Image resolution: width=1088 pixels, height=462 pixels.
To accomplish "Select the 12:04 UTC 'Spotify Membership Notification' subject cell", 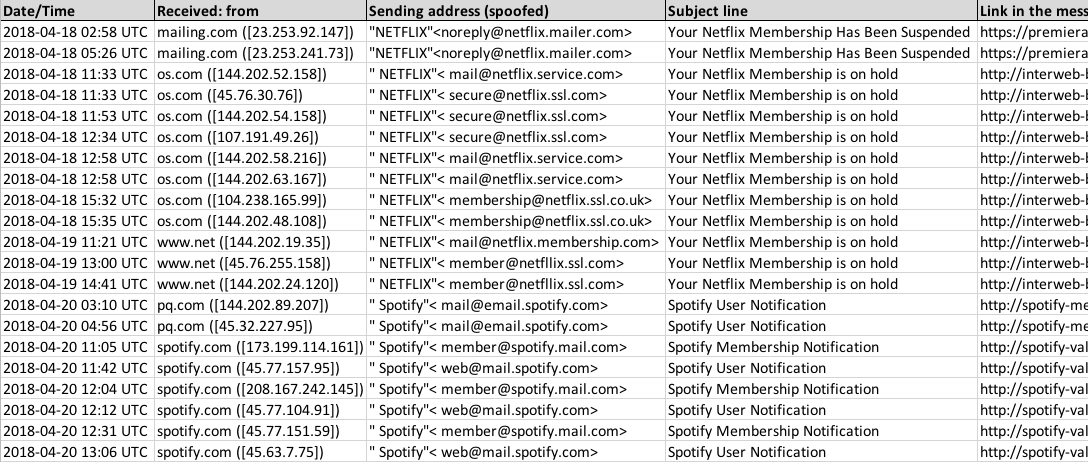I will [822, 389].
